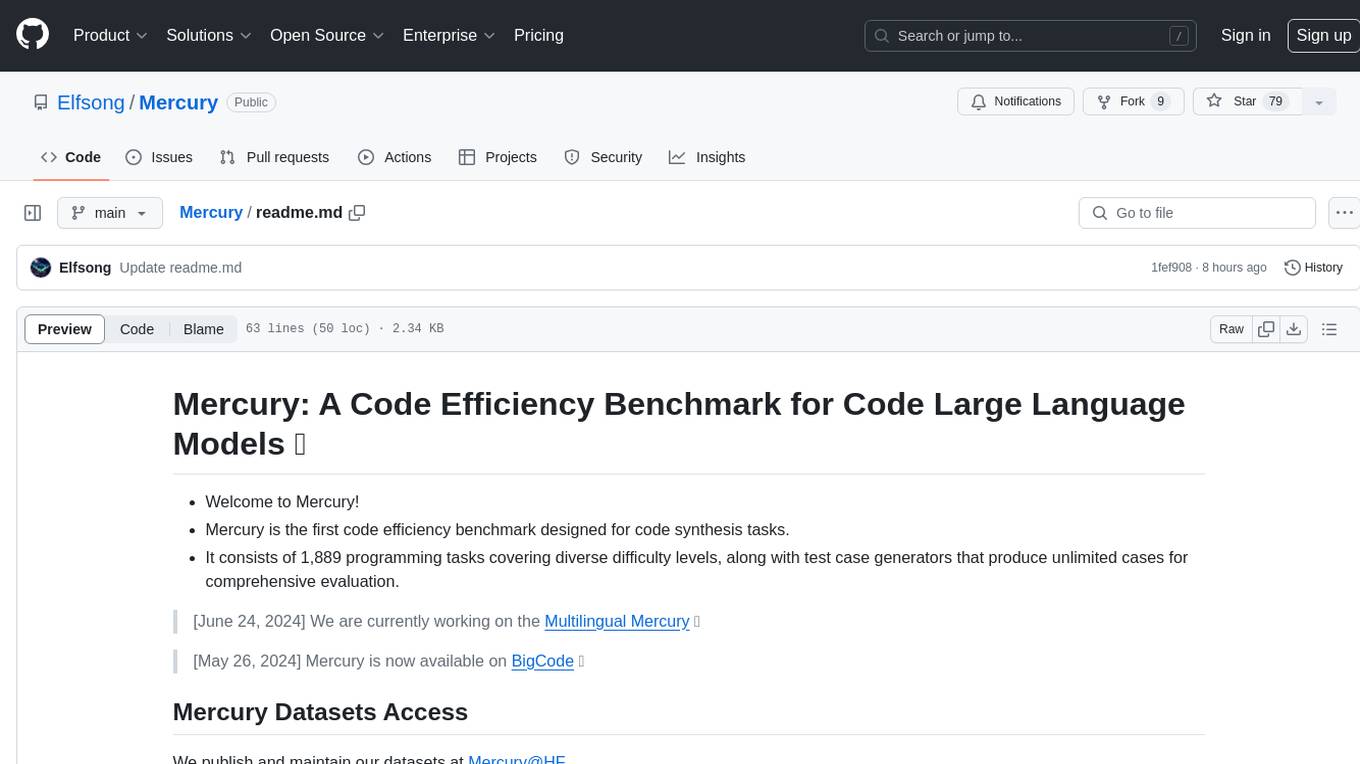This screenshot has height=764, width=1360.
Task: Click the Public visibility badge
Action: pos(251,102)
